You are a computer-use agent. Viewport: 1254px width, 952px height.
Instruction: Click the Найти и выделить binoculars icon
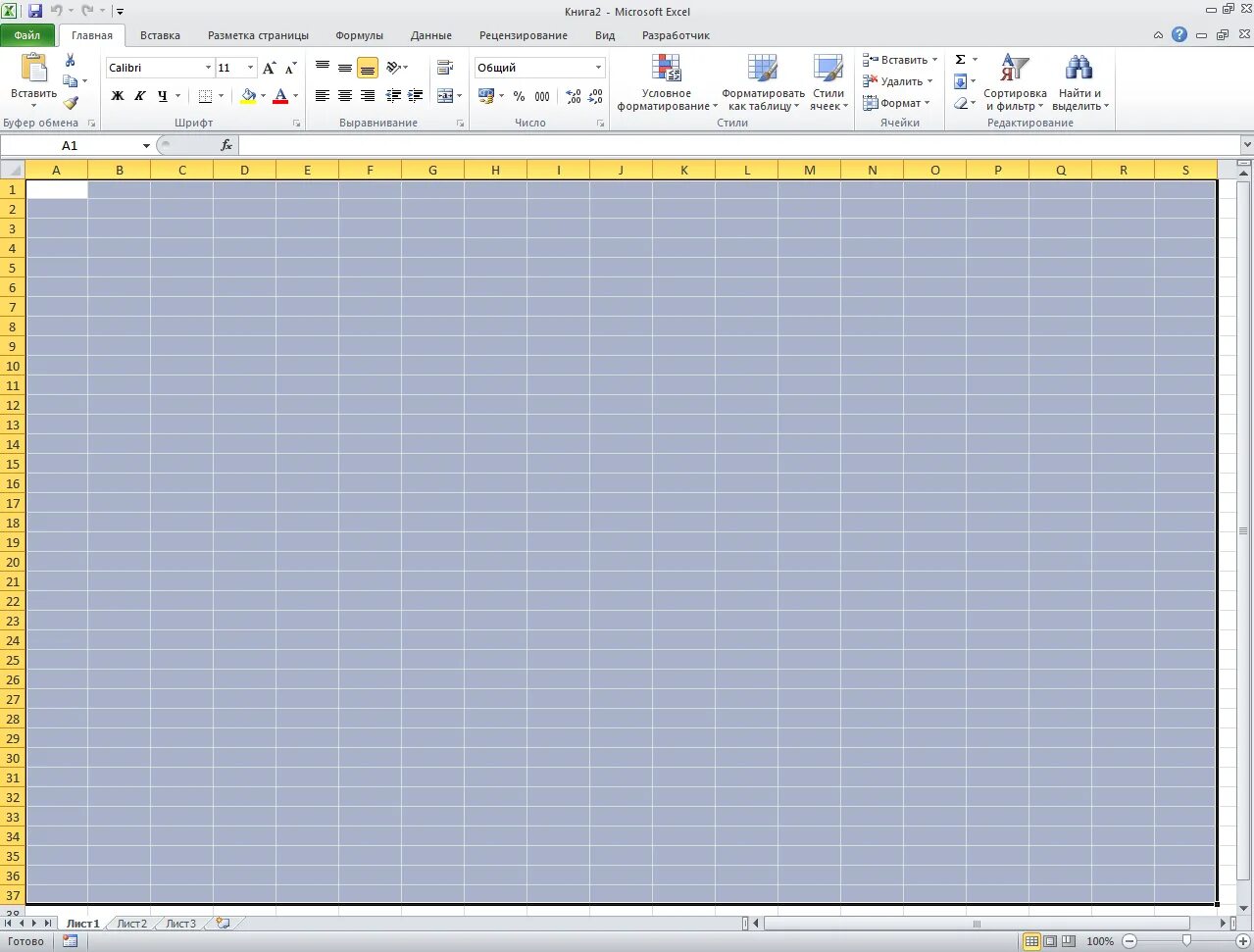(1078, 68)
